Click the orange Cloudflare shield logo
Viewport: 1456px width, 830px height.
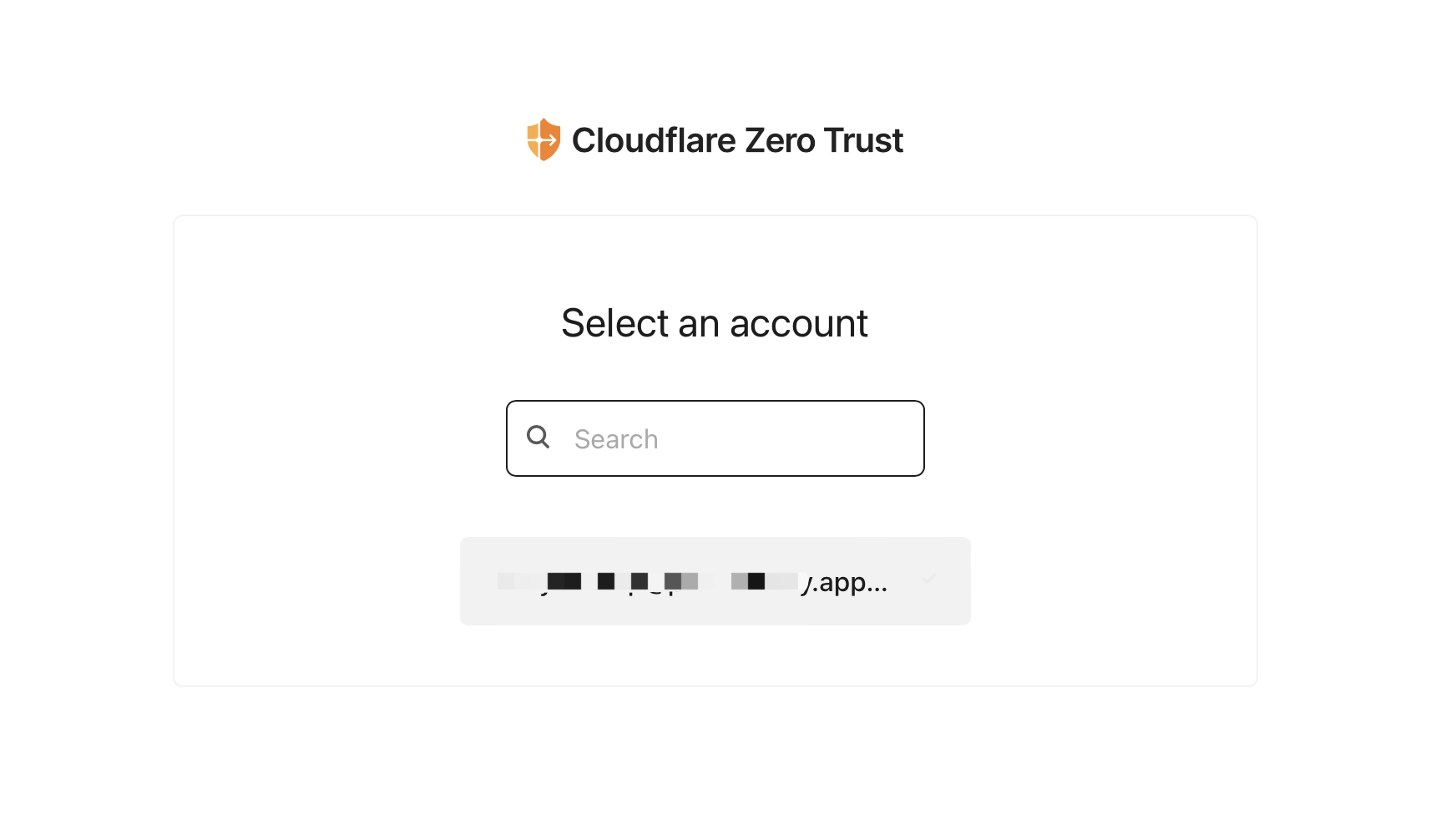coord(543,139)
